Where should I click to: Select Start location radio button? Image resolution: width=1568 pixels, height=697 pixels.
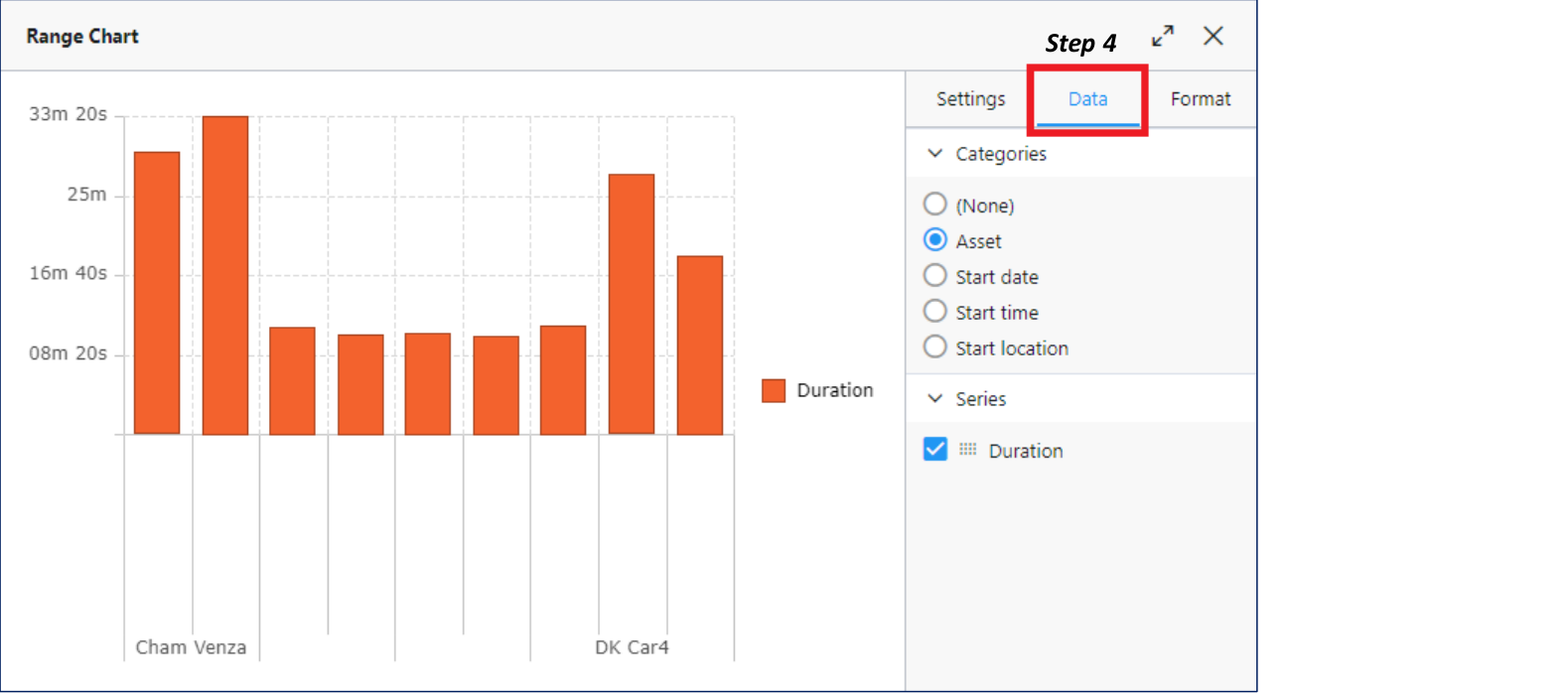coord(934,348)
